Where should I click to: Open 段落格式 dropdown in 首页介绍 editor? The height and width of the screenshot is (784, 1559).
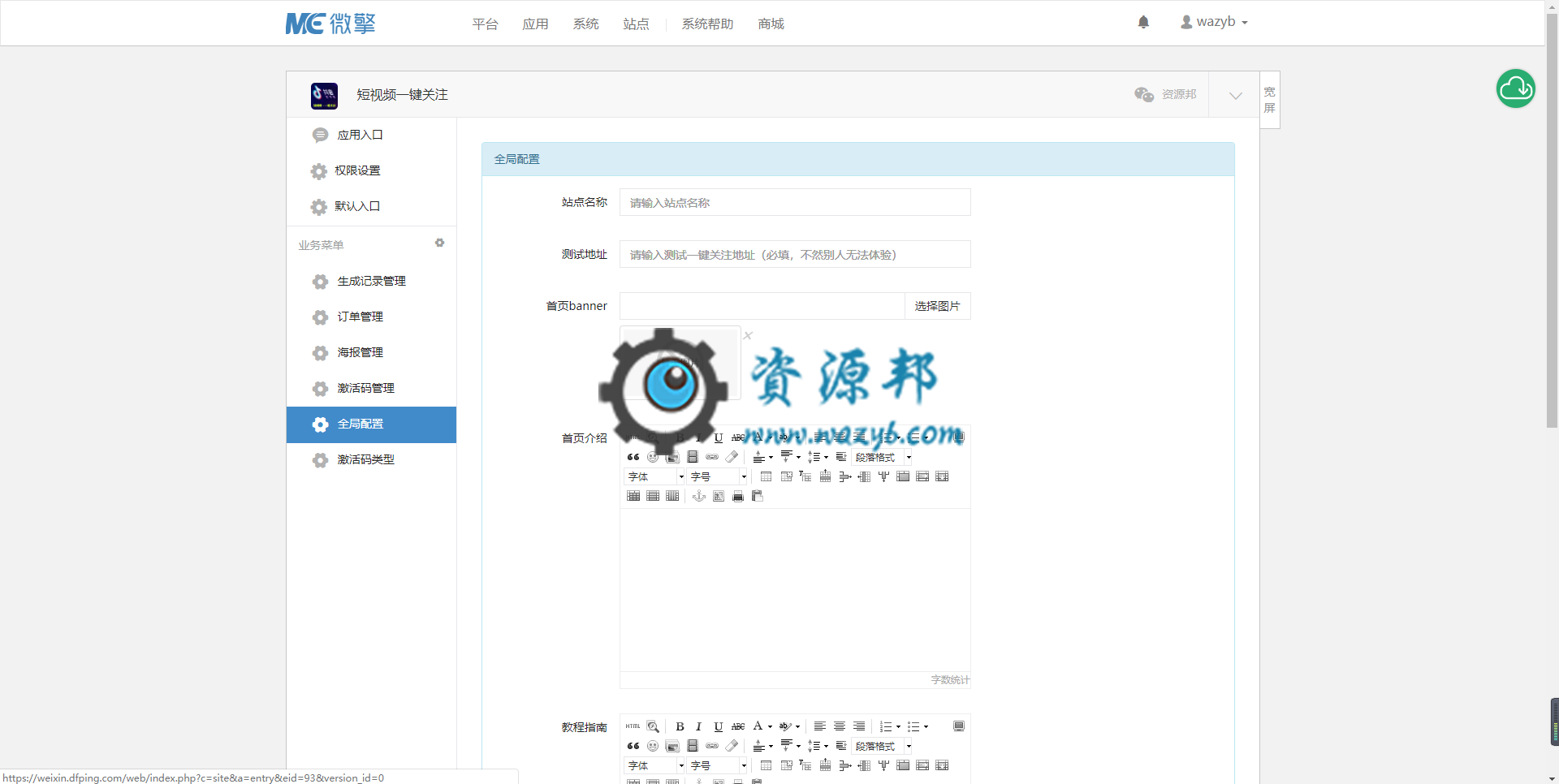point(883,457)
